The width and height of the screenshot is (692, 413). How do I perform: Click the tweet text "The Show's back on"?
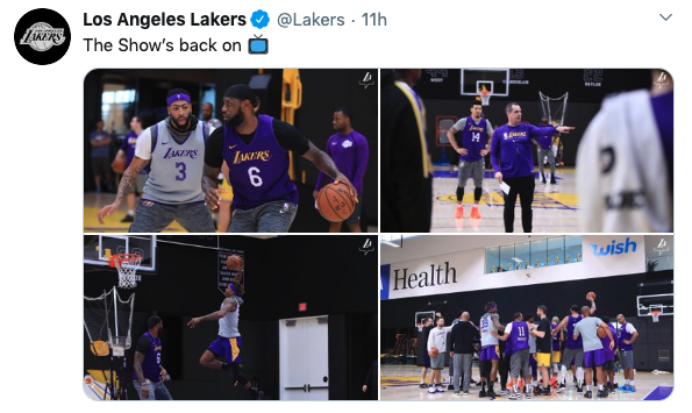click(162, 45)
